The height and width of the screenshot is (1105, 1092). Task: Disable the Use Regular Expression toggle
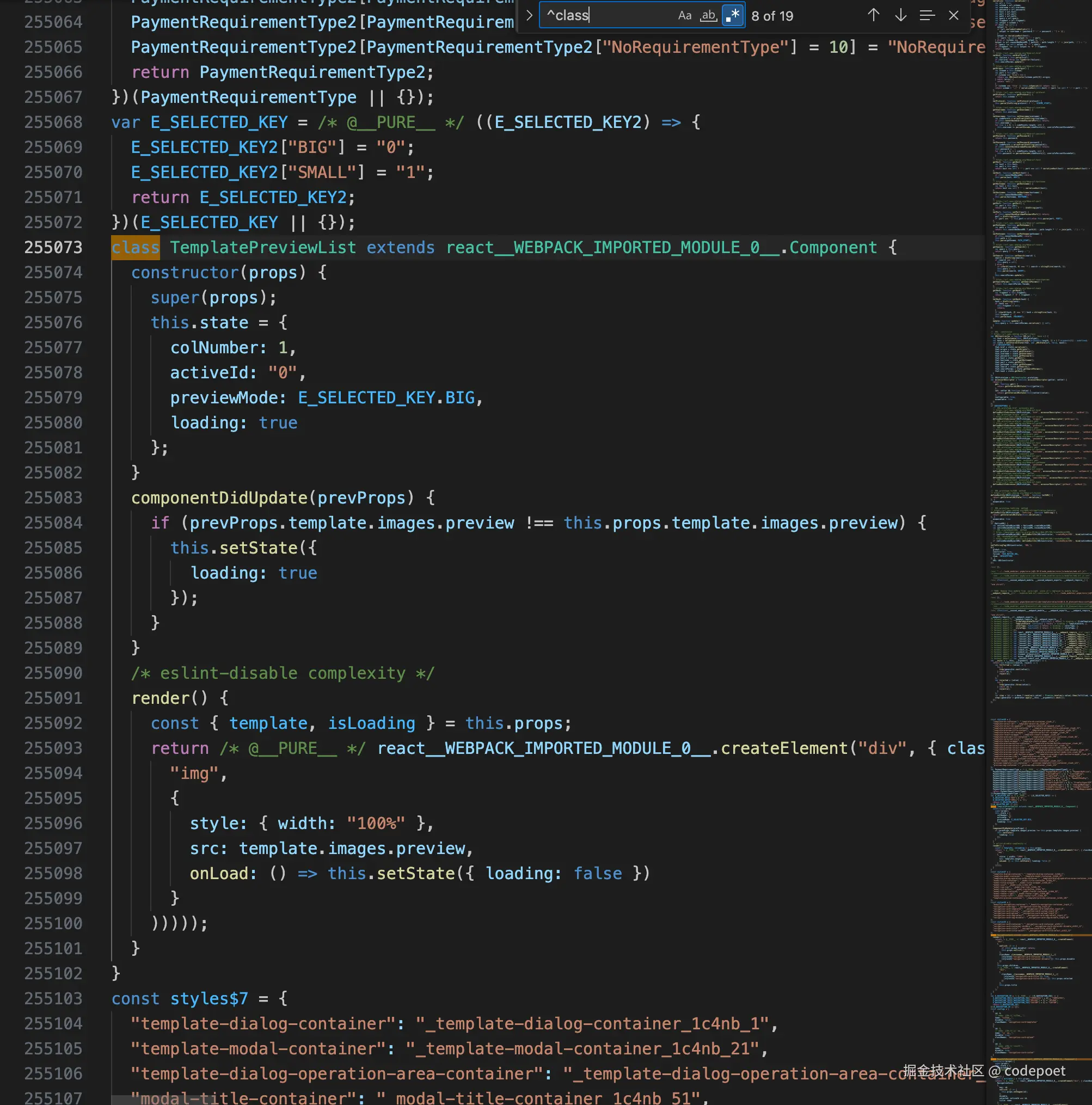pos(733,15)
